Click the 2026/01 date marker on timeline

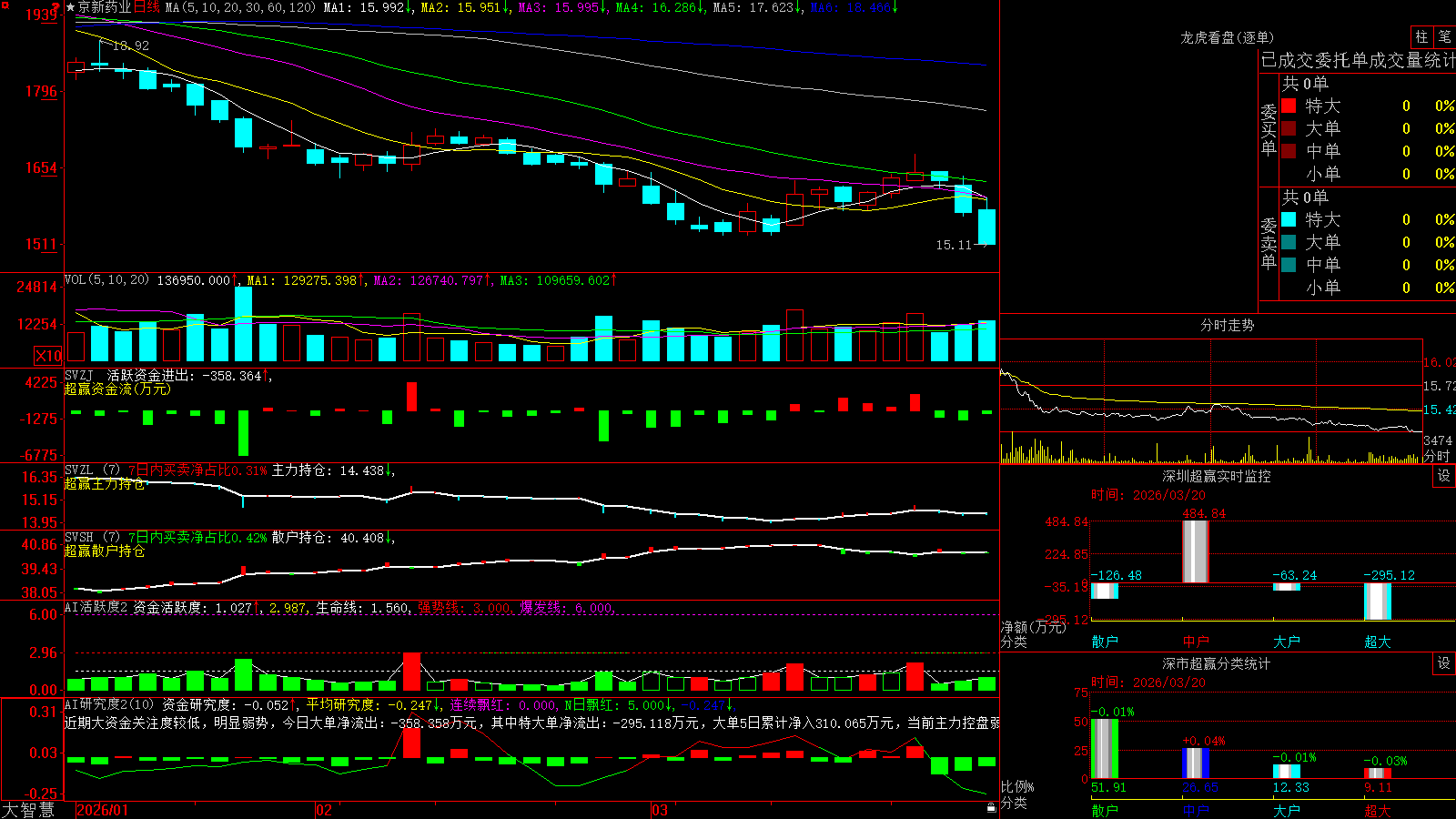click(x=102, y=810)
